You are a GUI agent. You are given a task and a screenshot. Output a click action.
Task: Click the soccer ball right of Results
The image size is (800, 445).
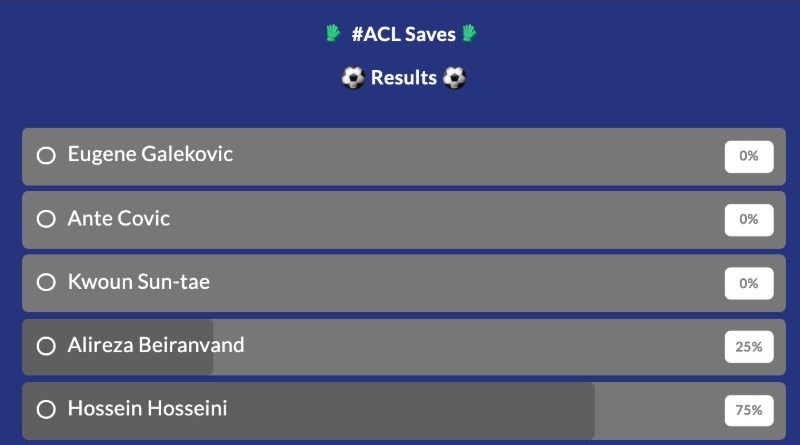(455, 78)
